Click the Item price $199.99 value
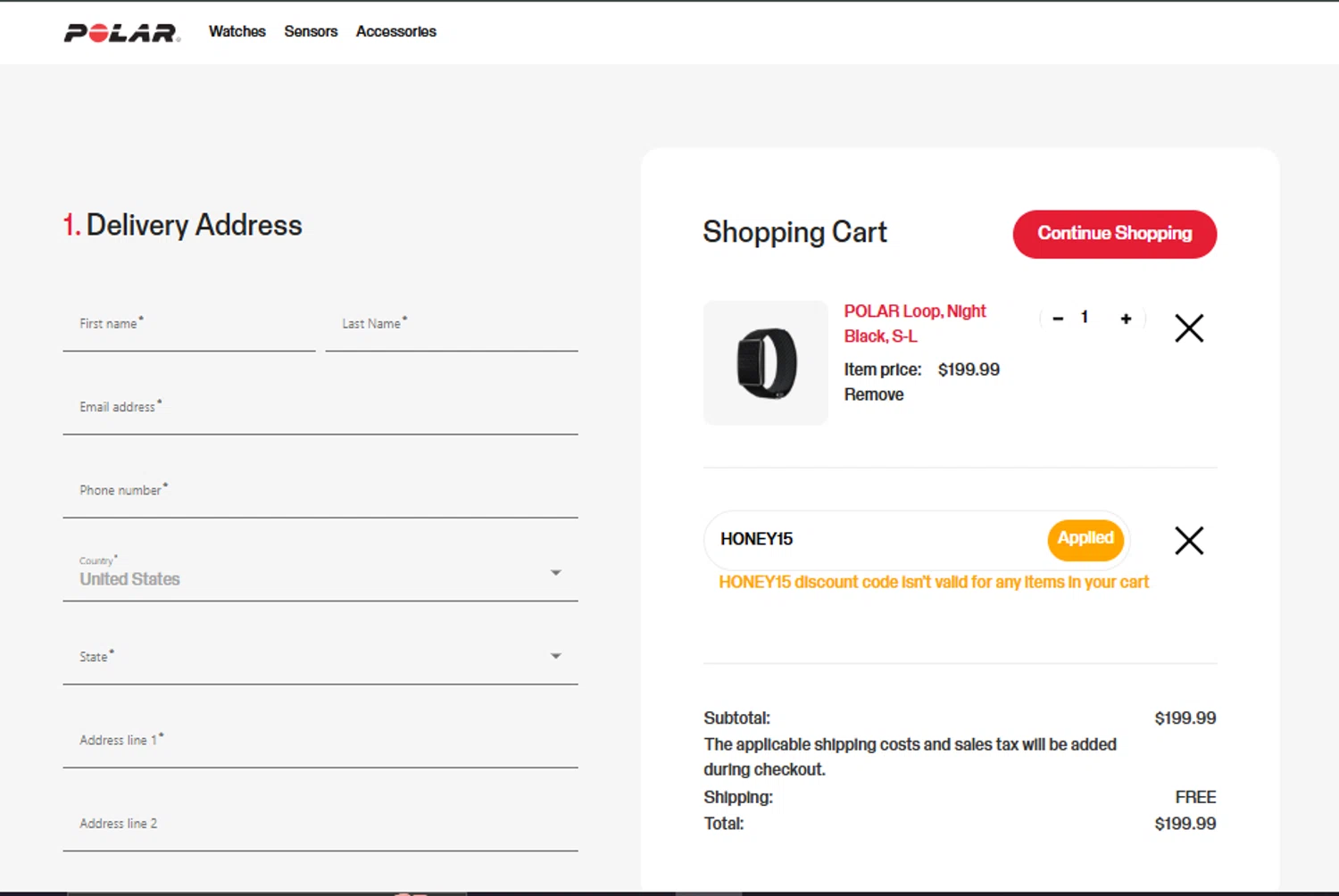Image resolution: width=1339 pixels, height=896 pixels. tap(969, 369)
